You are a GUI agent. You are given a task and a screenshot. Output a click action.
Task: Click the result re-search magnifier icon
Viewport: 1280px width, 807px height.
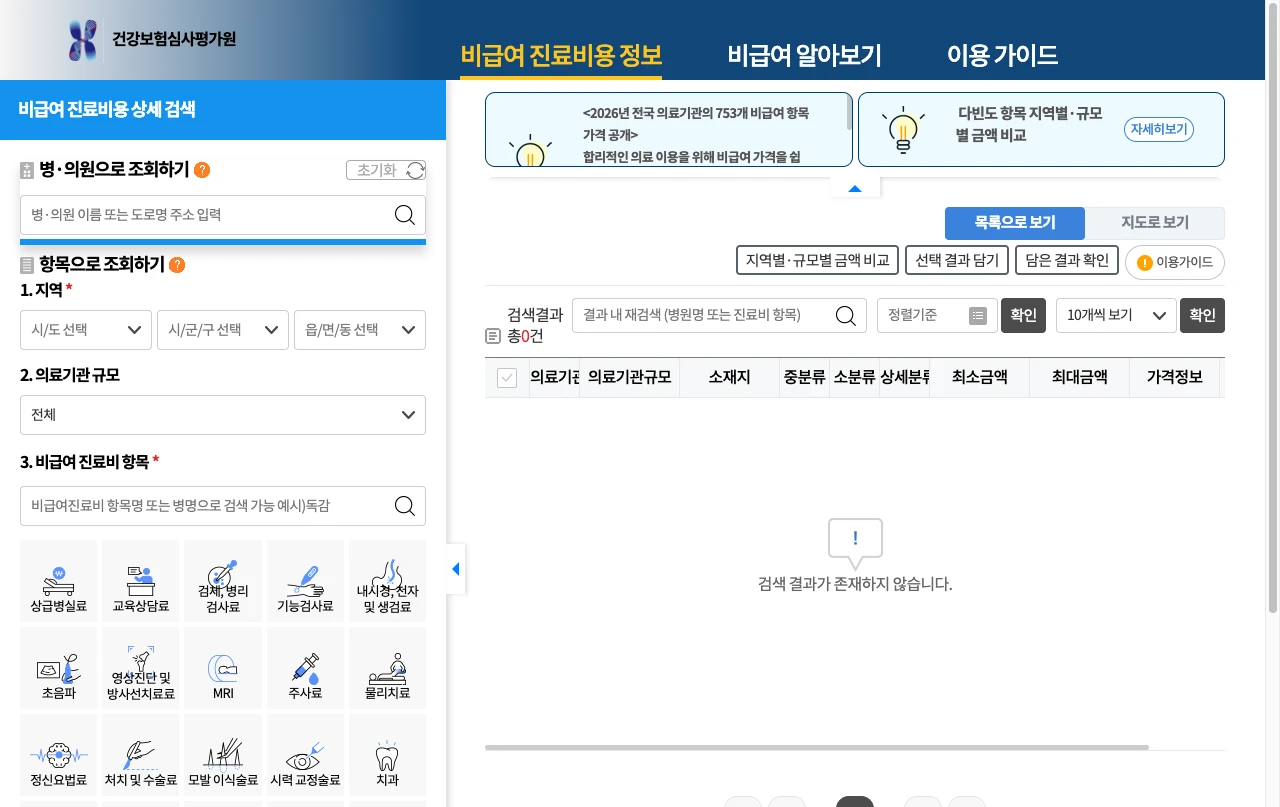(845, 316)
